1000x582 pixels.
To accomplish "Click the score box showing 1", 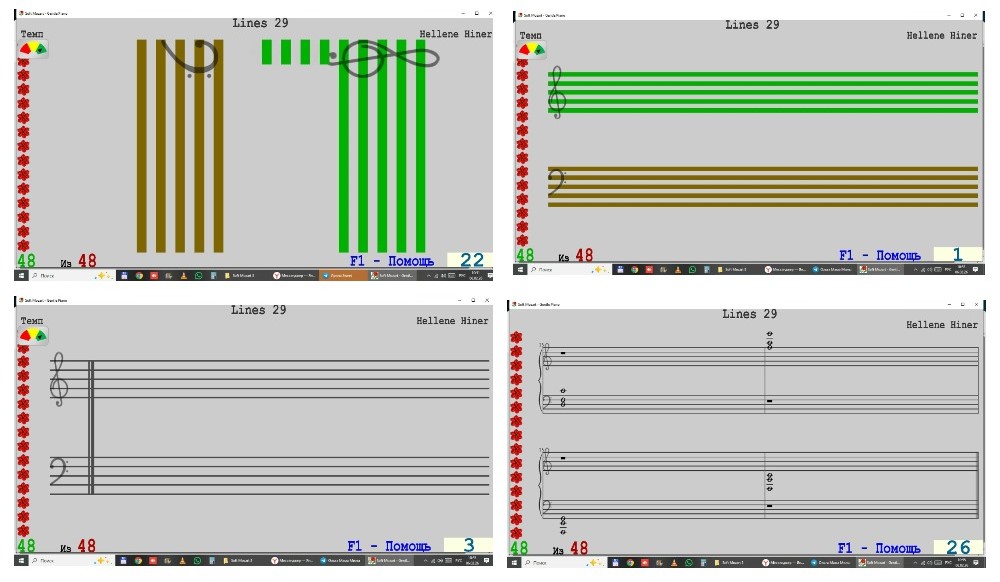I will 956,255.
